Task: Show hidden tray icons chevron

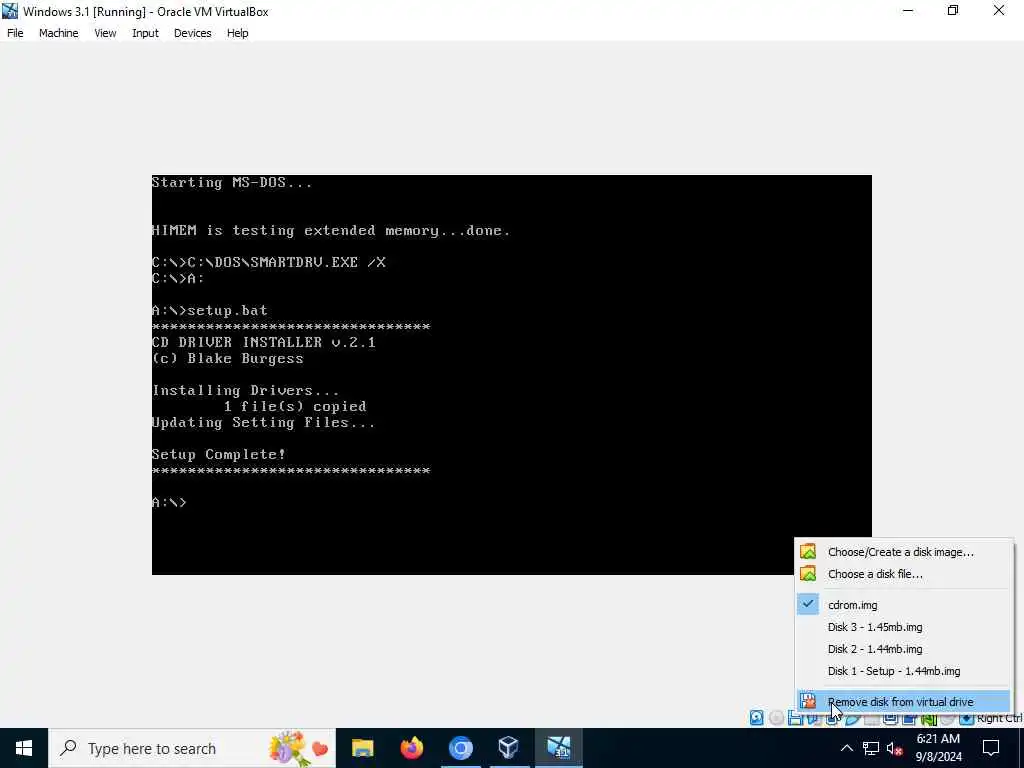Action: (846, 748)
